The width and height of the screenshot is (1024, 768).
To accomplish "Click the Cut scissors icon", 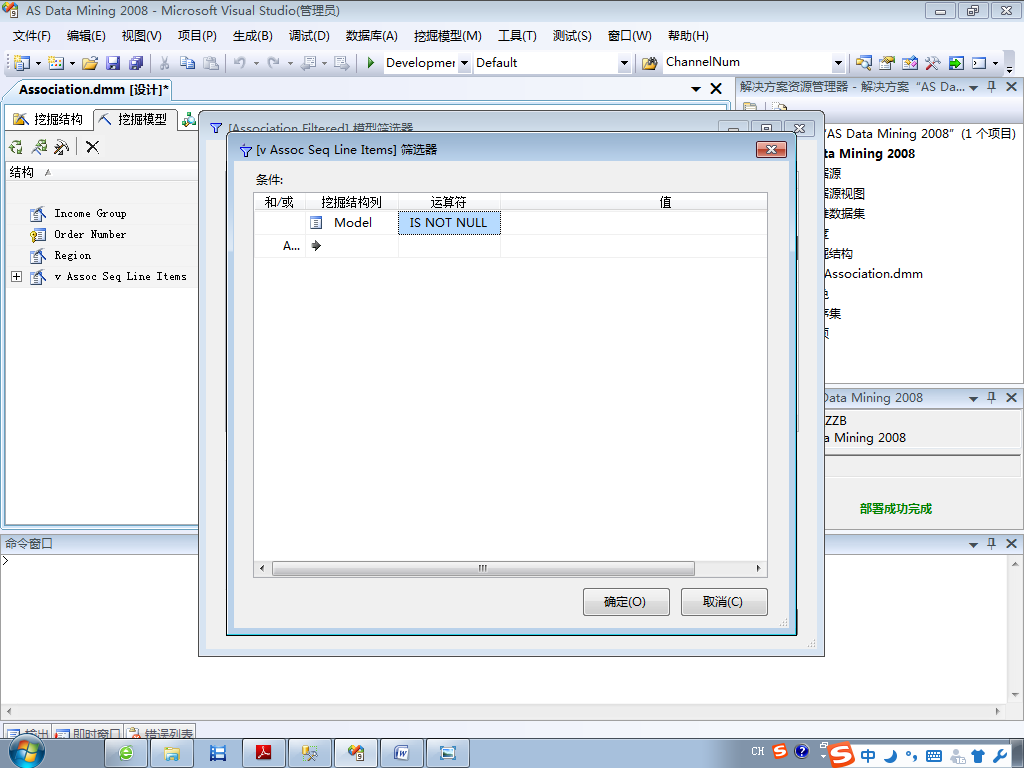I will 165,63.
